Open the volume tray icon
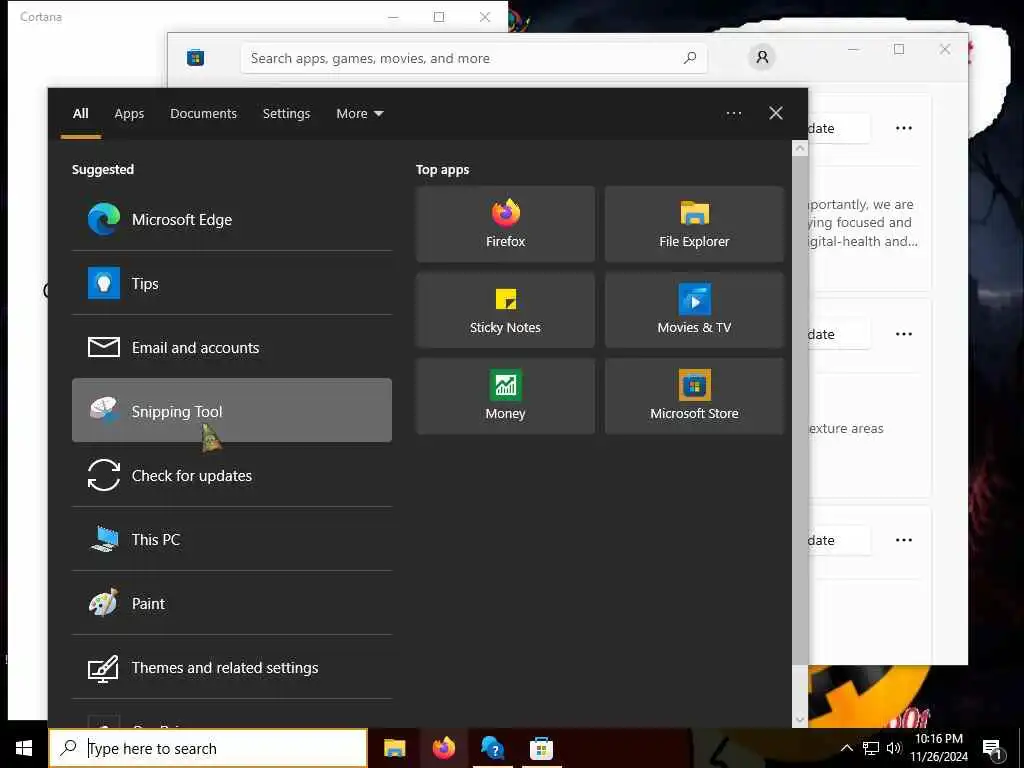The width and height of the screenshot is (1024, 768). coord(894,748)
